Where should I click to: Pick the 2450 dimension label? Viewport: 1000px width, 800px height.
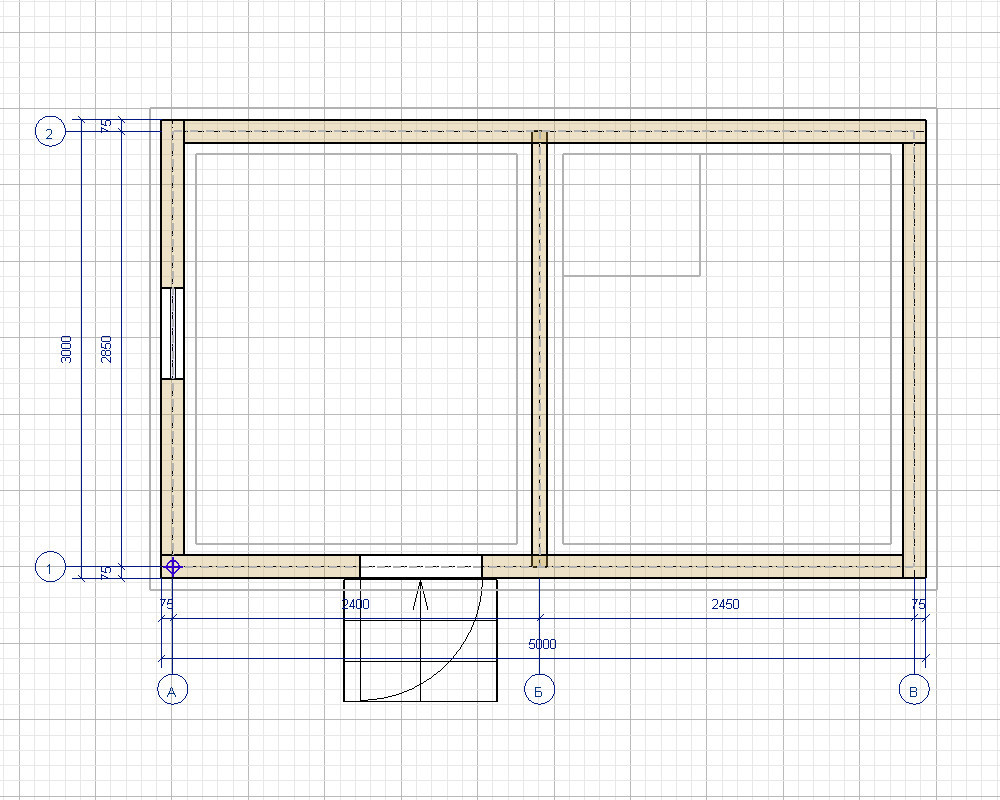tap(725, 605)
